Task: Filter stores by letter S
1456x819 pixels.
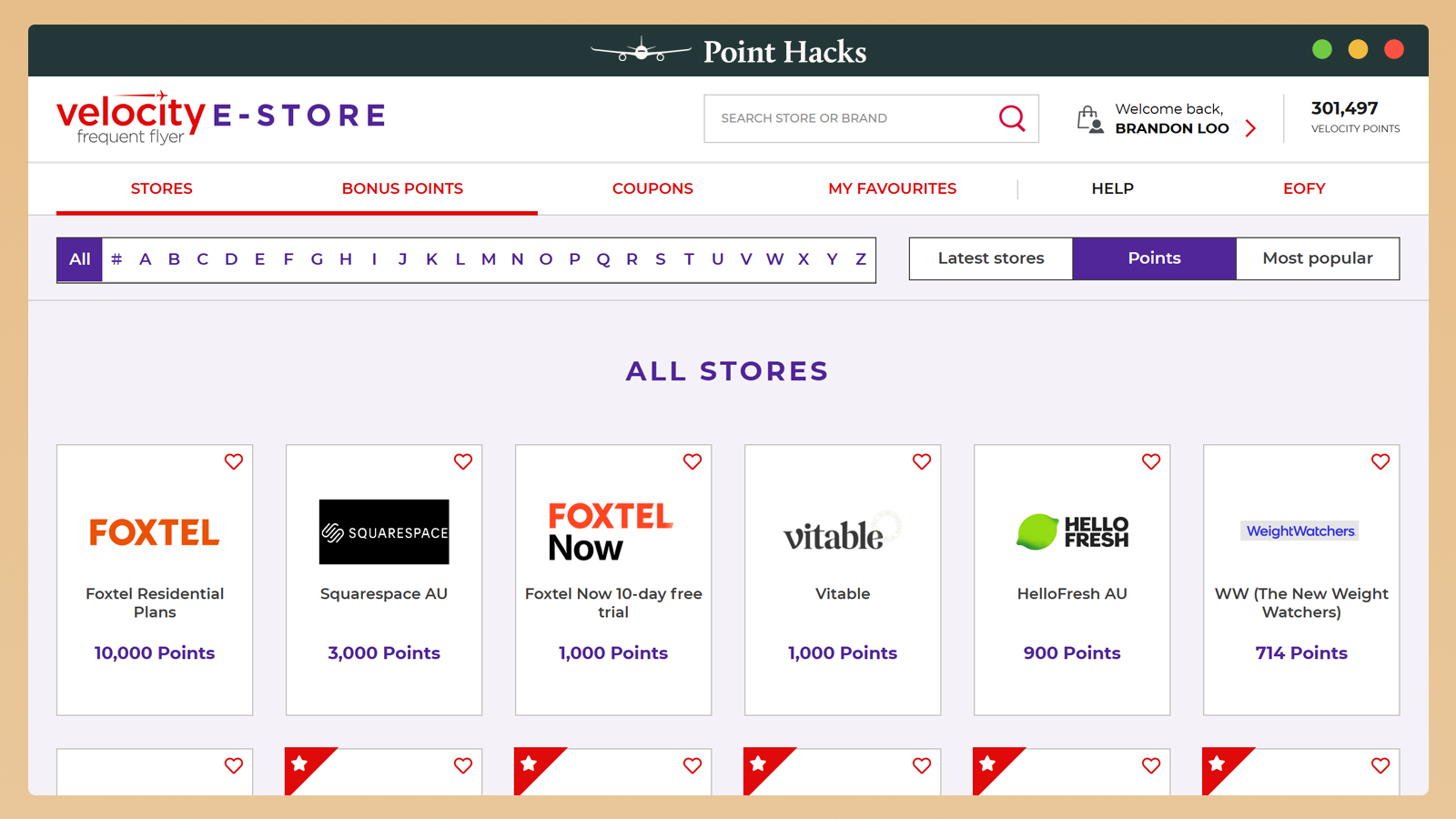Action: pos(661,259)
